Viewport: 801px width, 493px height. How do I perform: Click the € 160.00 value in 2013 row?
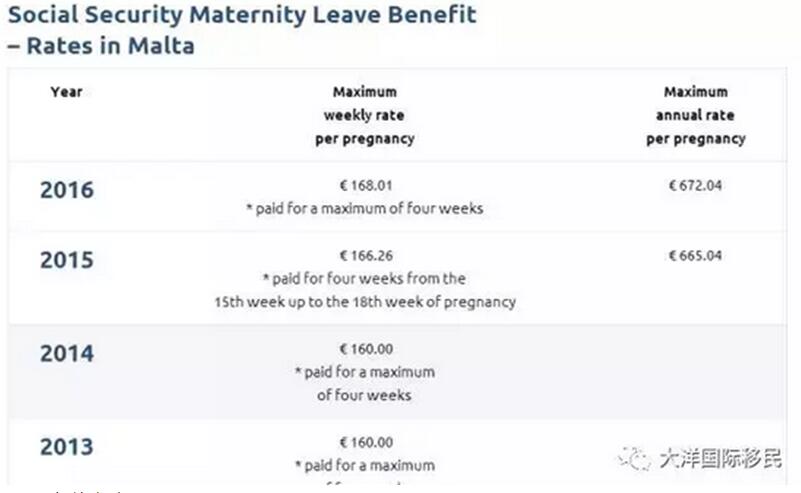pos(366,442)
